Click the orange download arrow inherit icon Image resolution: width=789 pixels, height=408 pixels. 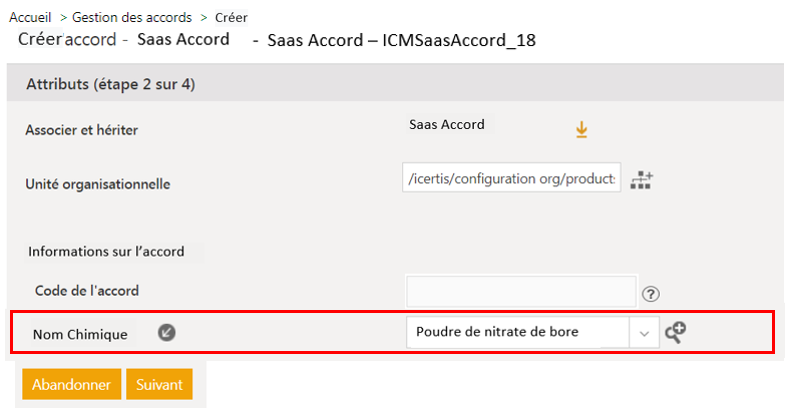point(581,130)
